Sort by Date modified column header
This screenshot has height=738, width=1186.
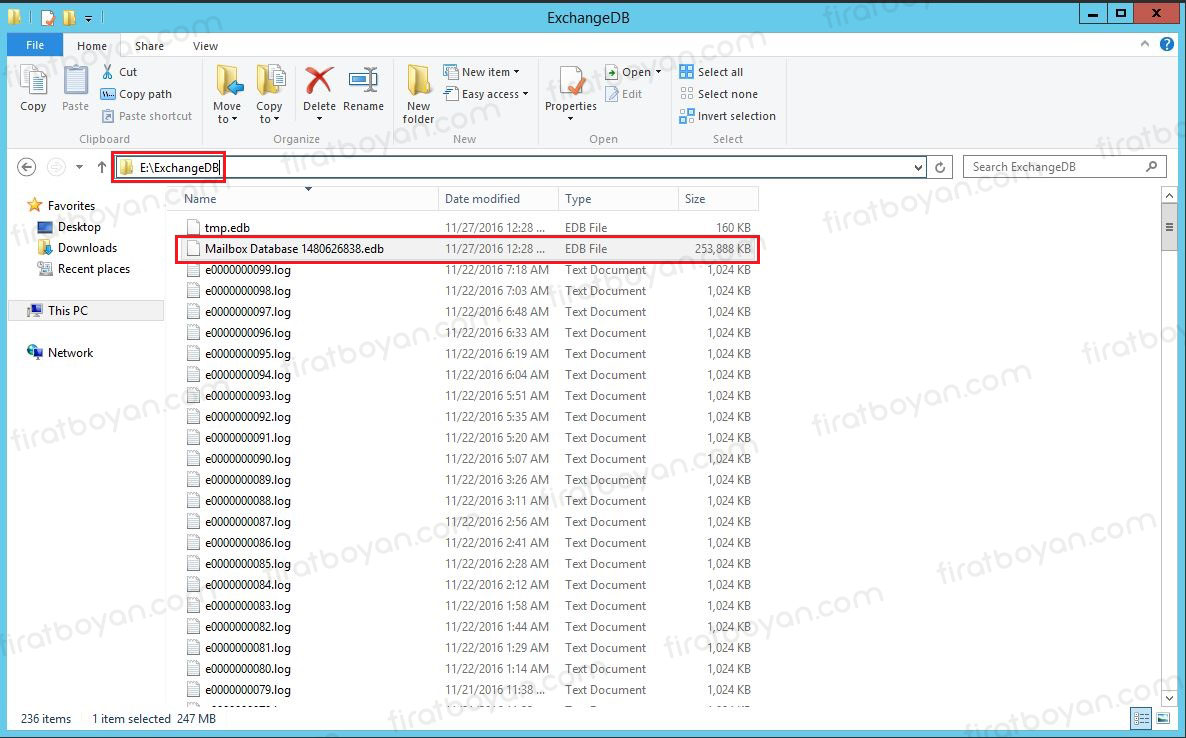tap(498, 199)
